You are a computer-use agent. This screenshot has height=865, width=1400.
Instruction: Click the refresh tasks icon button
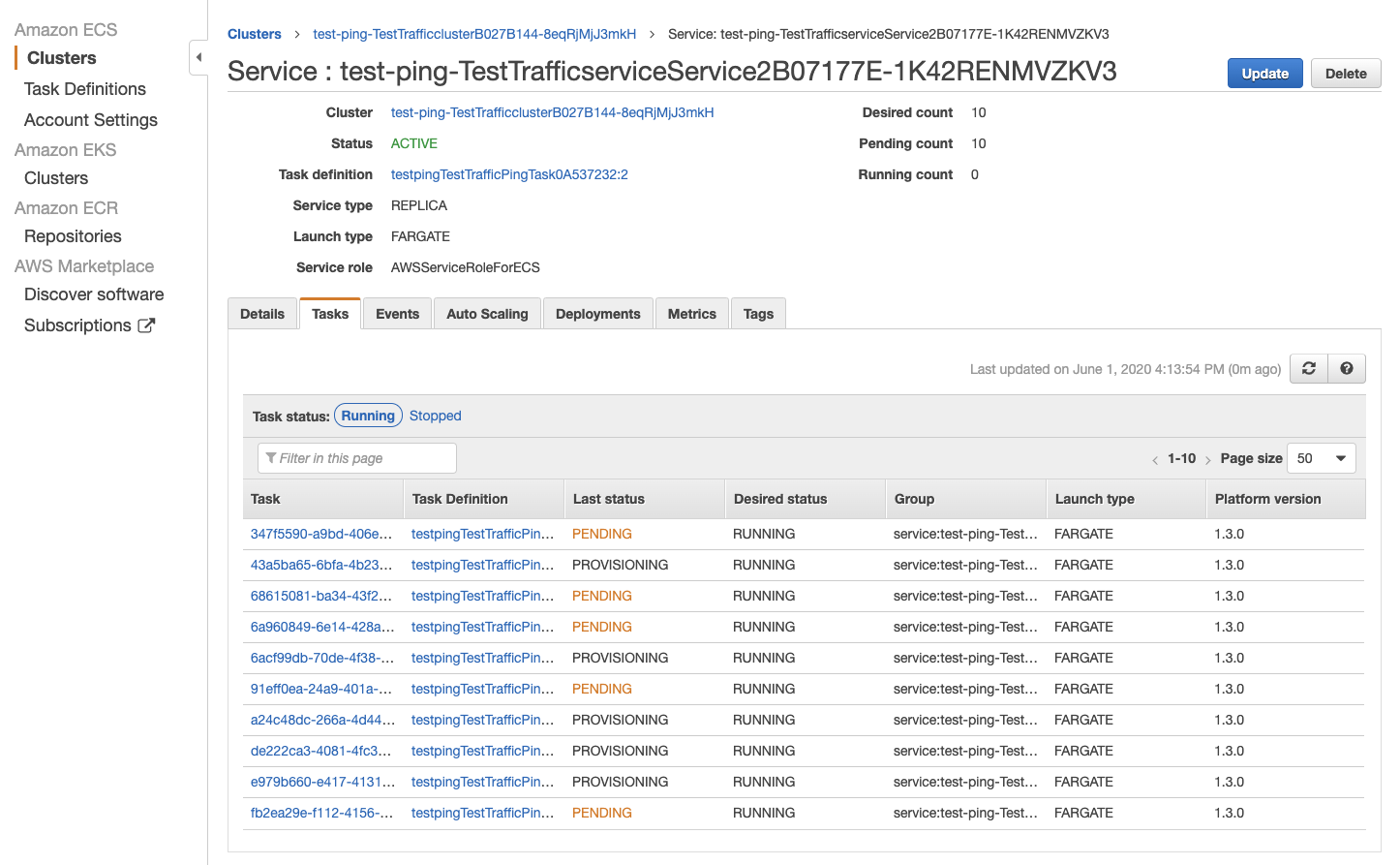pos(1309,368)
